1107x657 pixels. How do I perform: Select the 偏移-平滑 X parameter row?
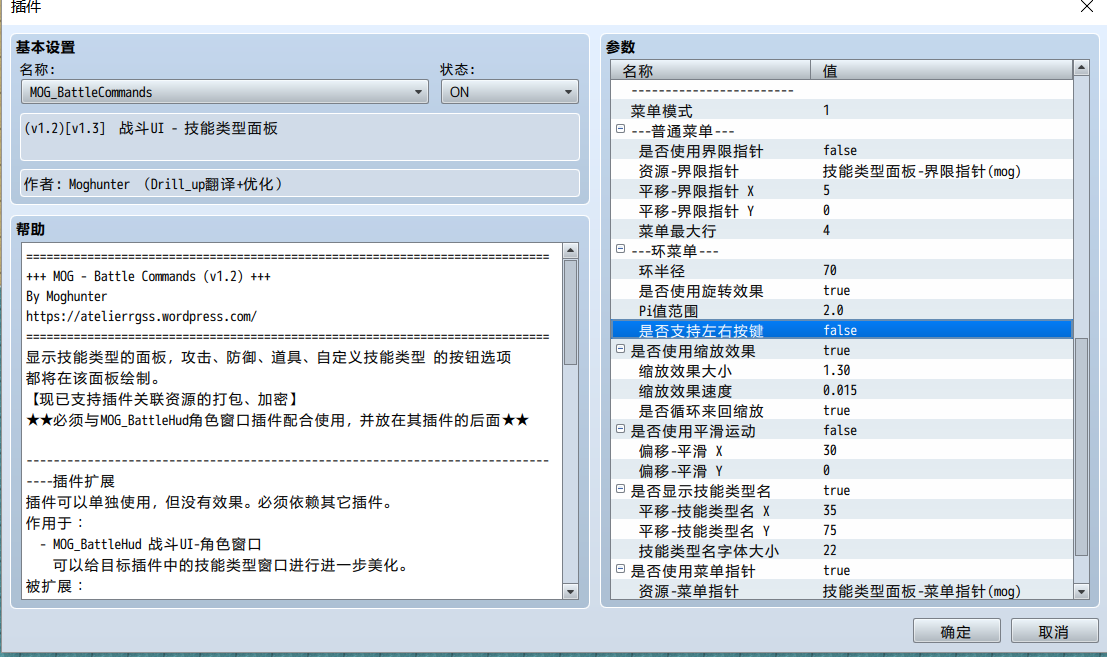[x=842, y=450]
